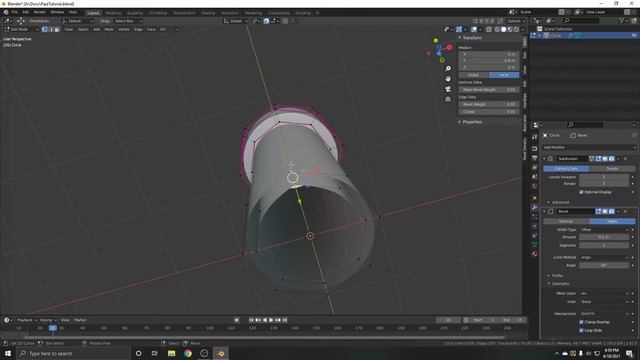Open the Render menu

(x=40, y=12)
